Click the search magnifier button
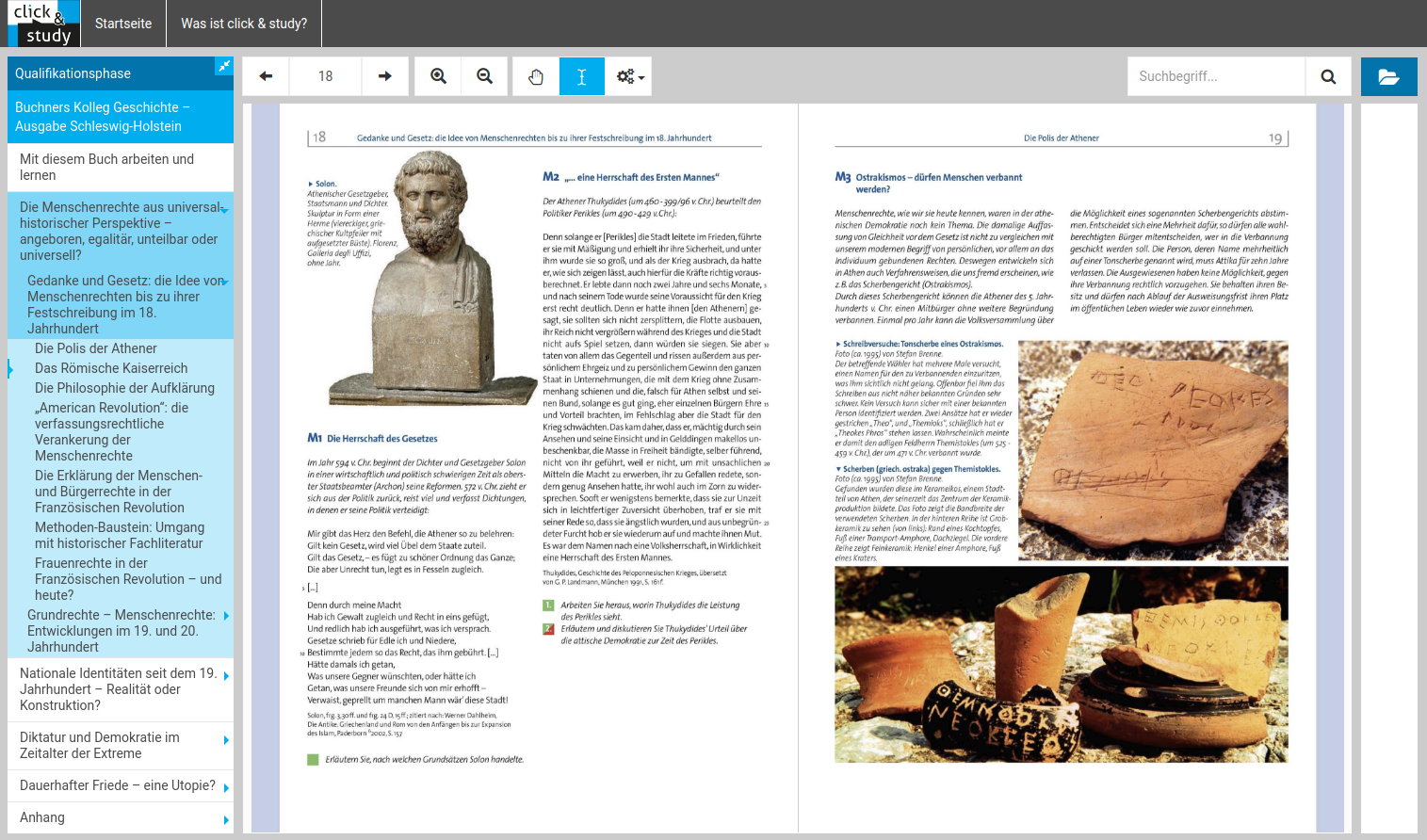This screenshot has width=1427, height=840. tap(1328, 76)
